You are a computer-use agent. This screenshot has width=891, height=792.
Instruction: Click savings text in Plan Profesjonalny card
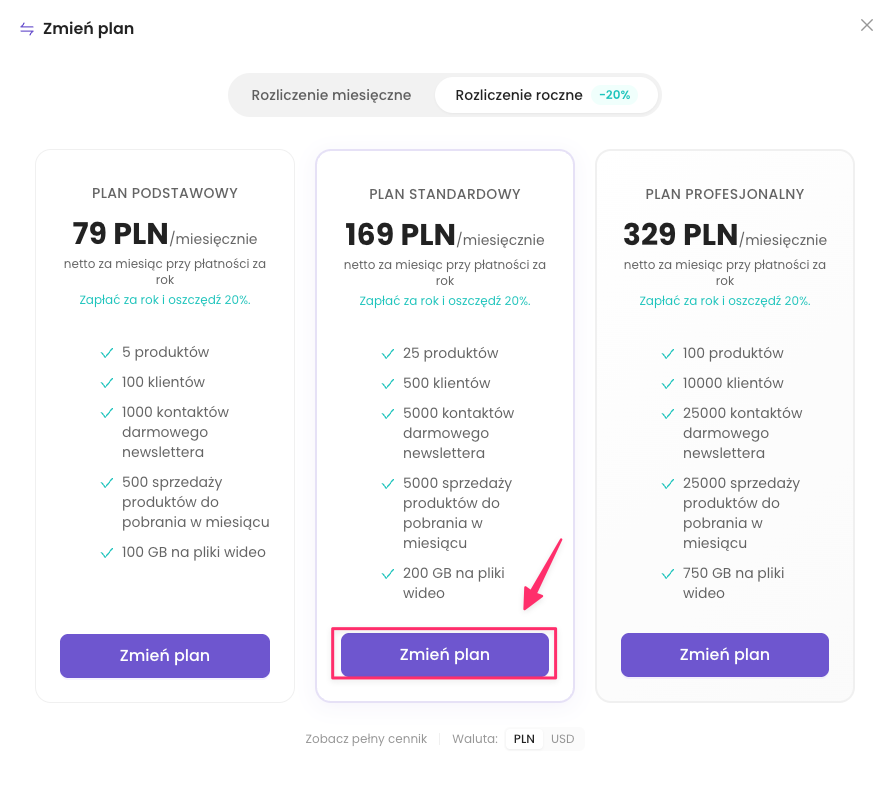click(725, 300)
